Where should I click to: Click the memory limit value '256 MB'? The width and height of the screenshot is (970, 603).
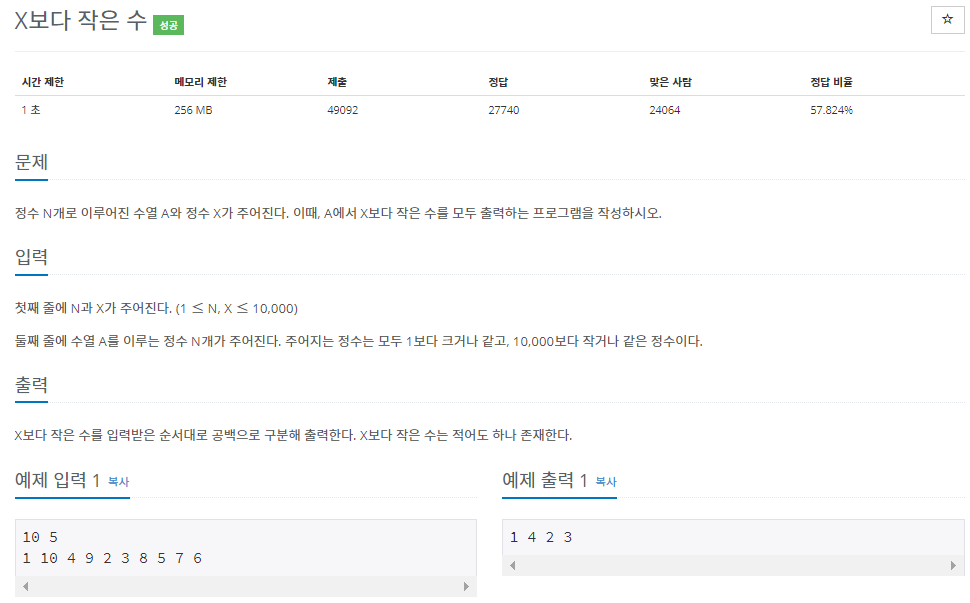[193, 110]
